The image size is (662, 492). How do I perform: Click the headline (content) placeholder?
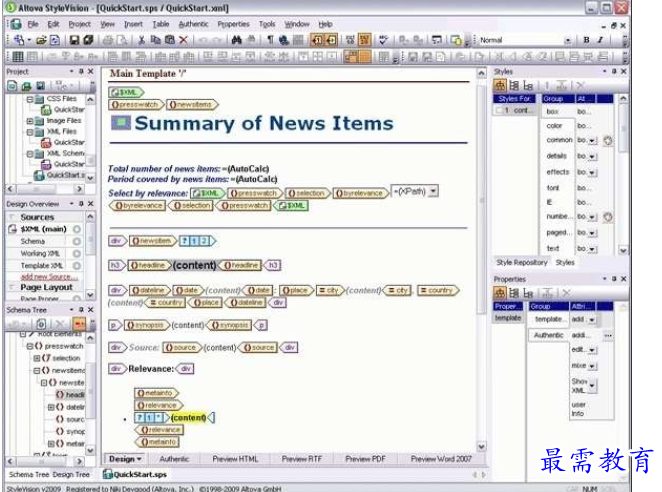coord(194,265)
